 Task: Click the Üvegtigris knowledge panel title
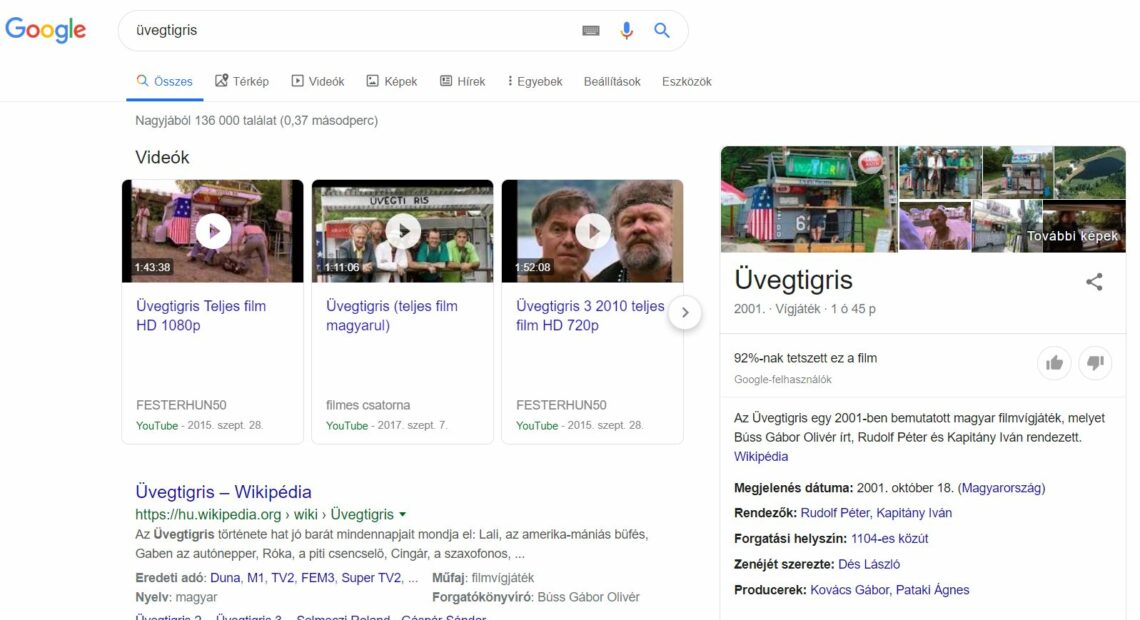point(793,280)
